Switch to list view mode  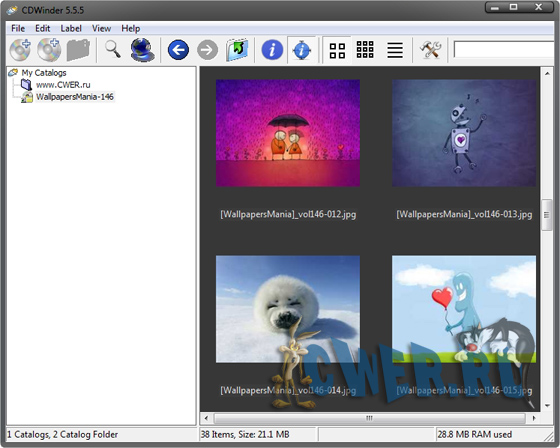coord(395,50)
